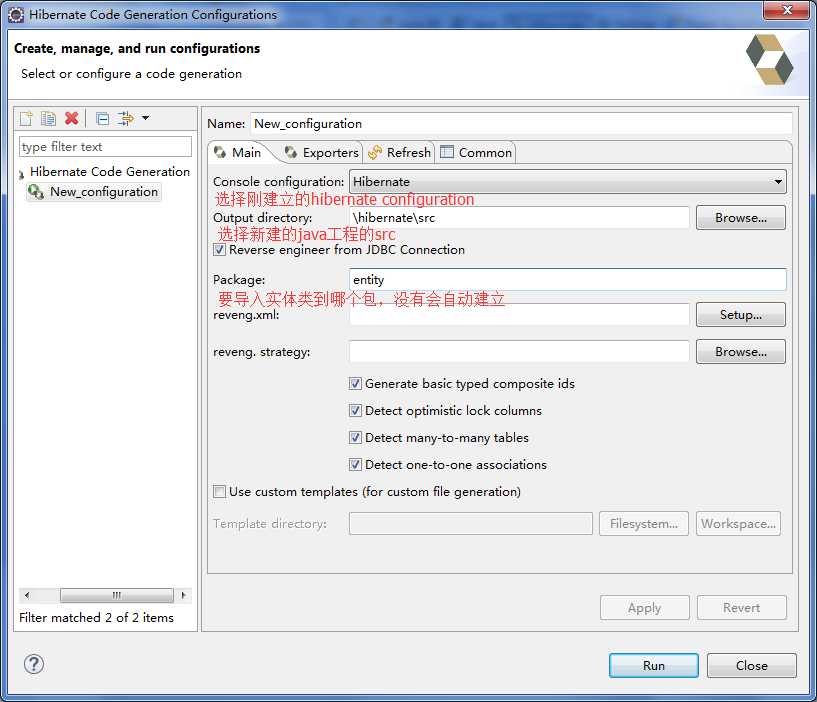Click the Duplicate configuration icon
Screen dimensions: 817x702
(48, 118)
